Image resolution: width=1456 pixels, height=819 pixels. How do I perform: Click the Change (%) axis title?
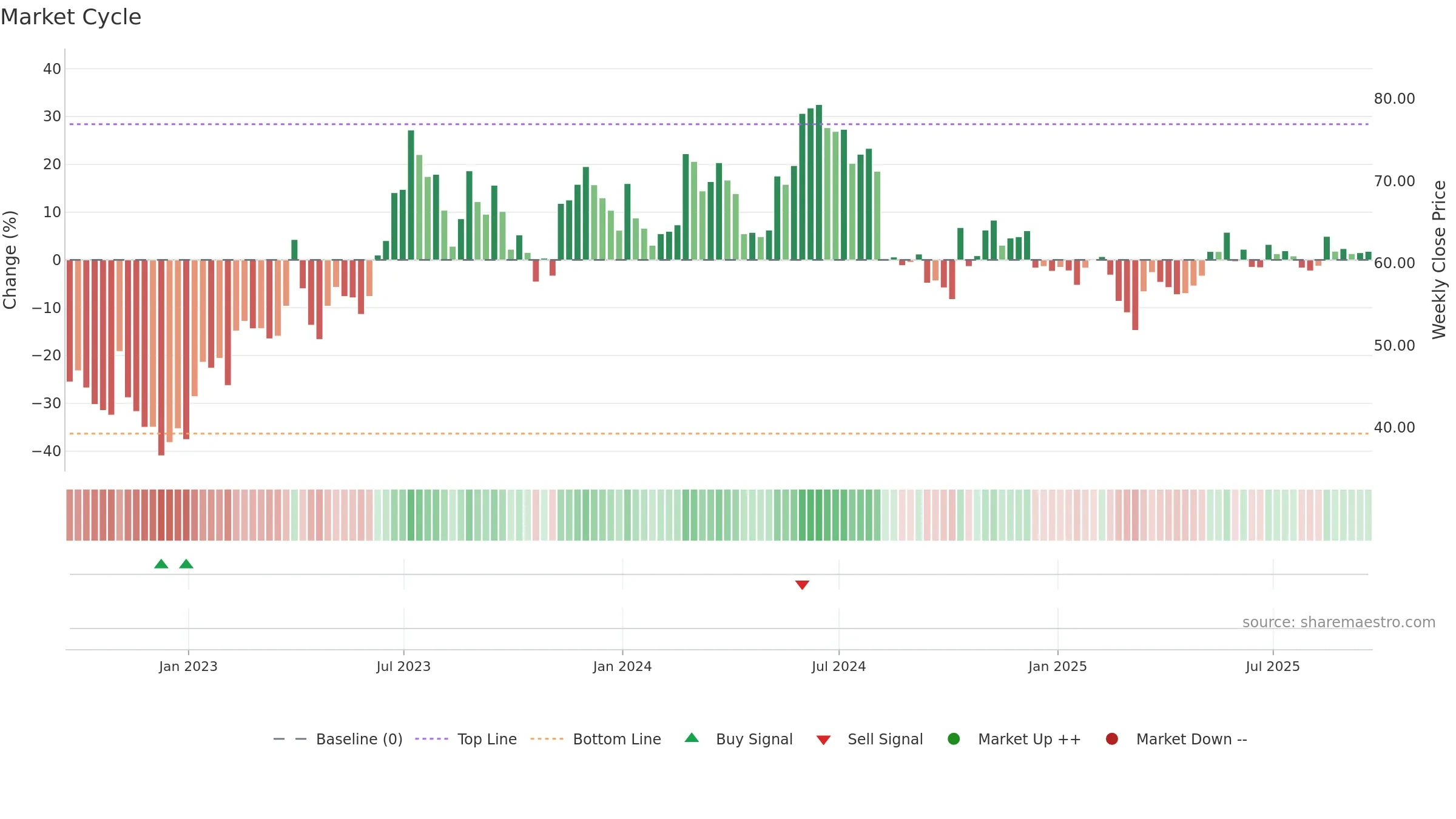(x=10, y=260)
